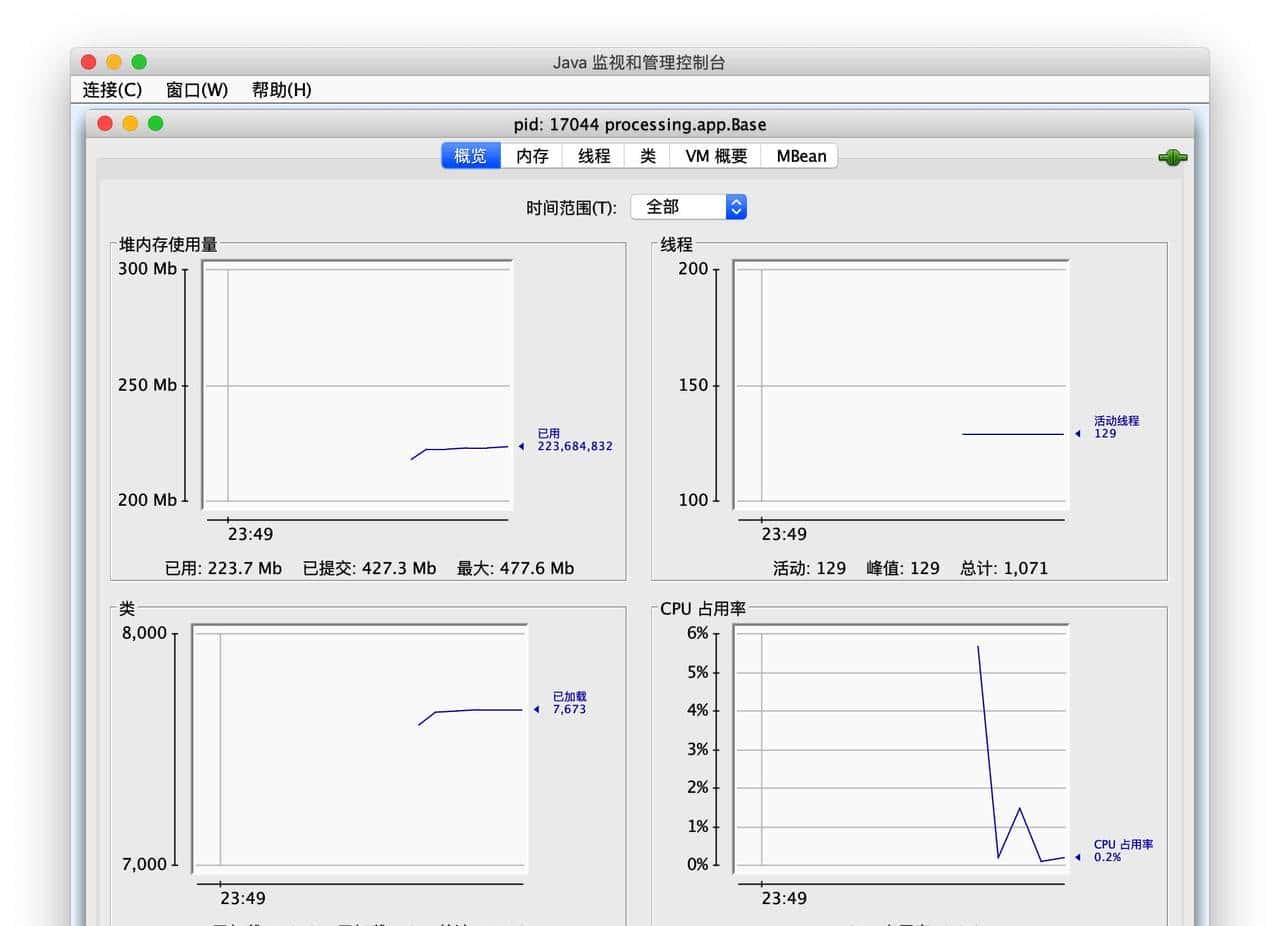Switch to the 内存 tab
The height and width of the screenshot is (926, 1280).
click(532, 156)
